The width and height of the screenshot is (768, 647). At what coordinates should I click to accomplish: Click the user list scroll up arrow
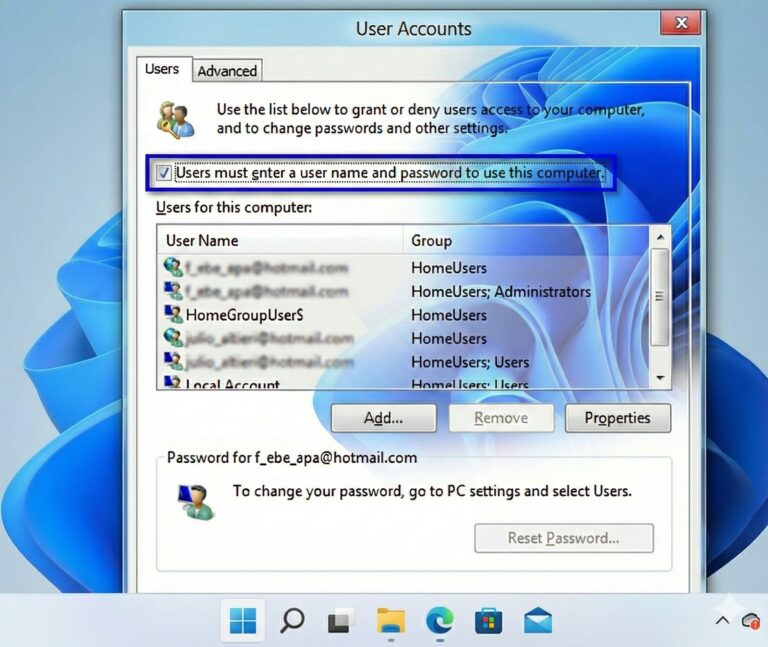(x=660, y=237)
